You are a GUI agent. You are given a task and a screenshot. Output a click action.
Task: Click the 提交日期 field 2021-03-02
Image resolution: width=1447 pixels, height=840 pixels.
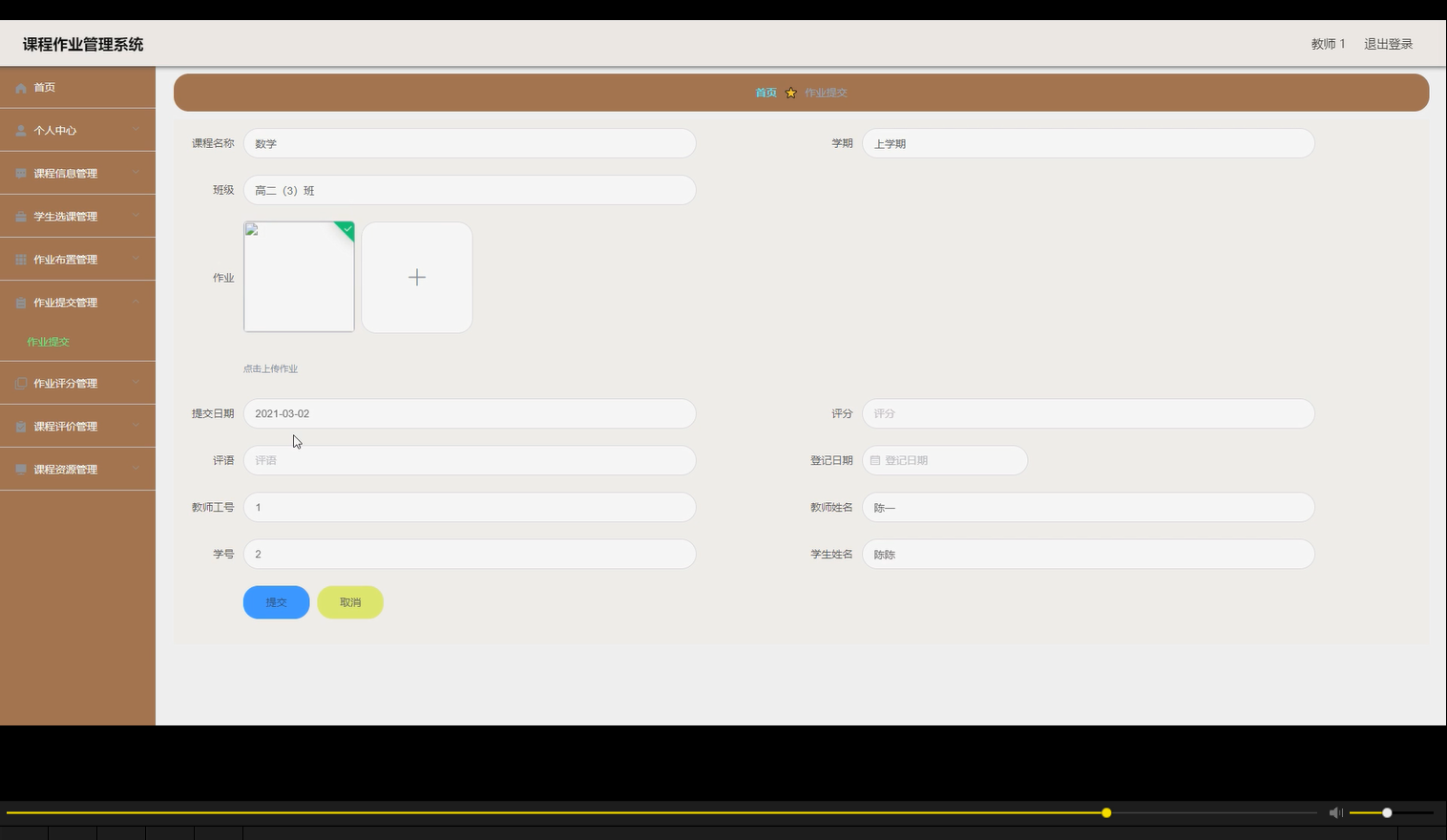tap(470, 413)
